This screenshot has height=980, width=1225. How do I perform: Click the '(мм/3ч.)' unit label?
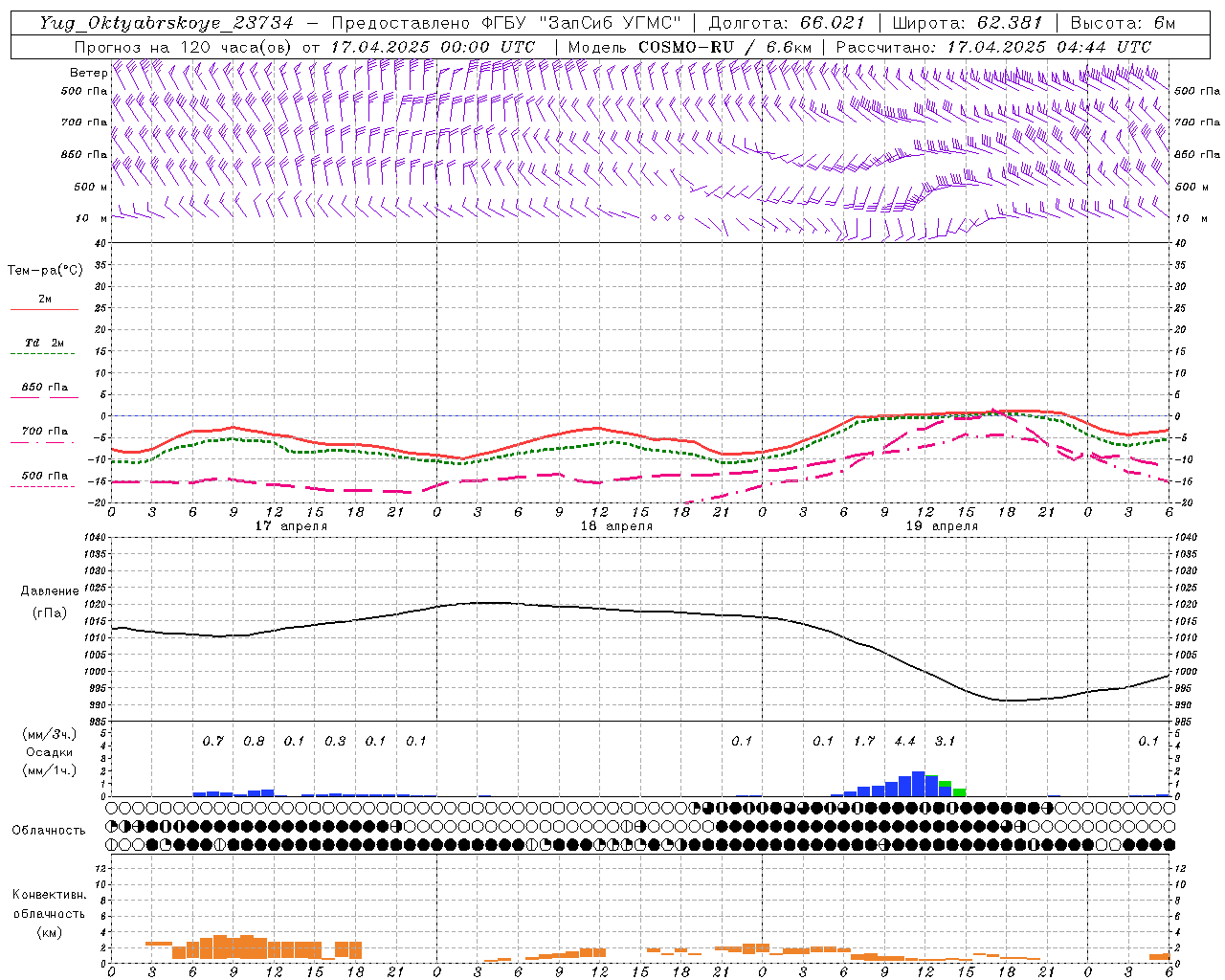click(x=50, y=734)
